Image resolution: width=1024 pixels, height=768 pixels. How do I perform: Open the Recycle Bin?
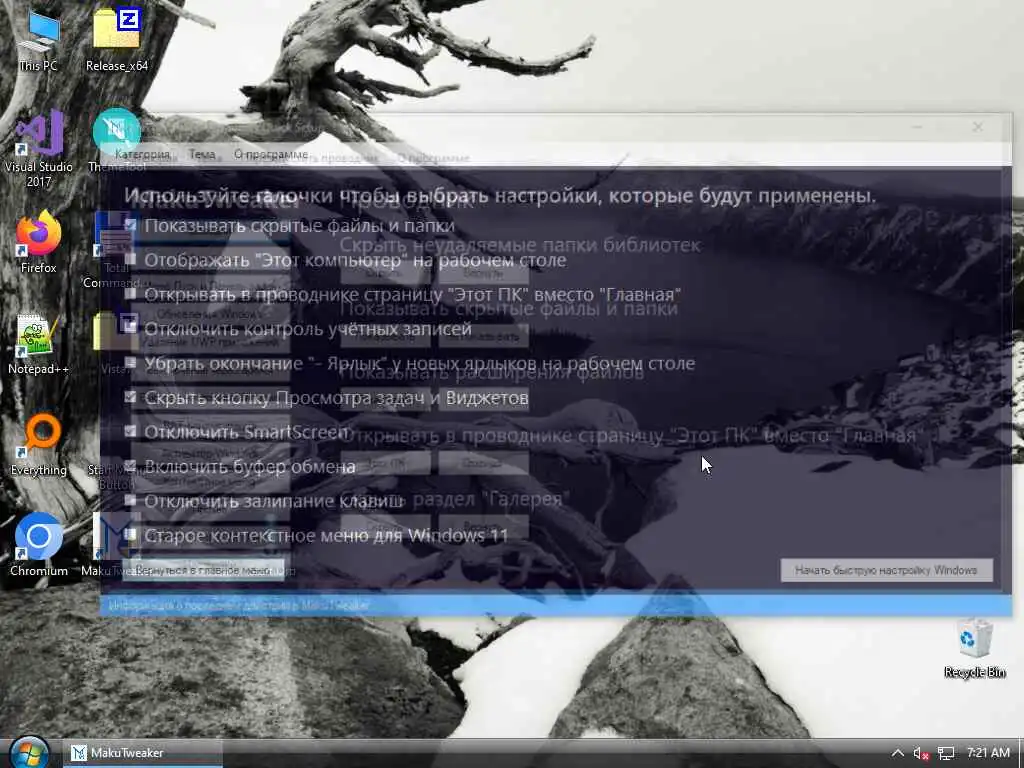(x=974, y=648)
